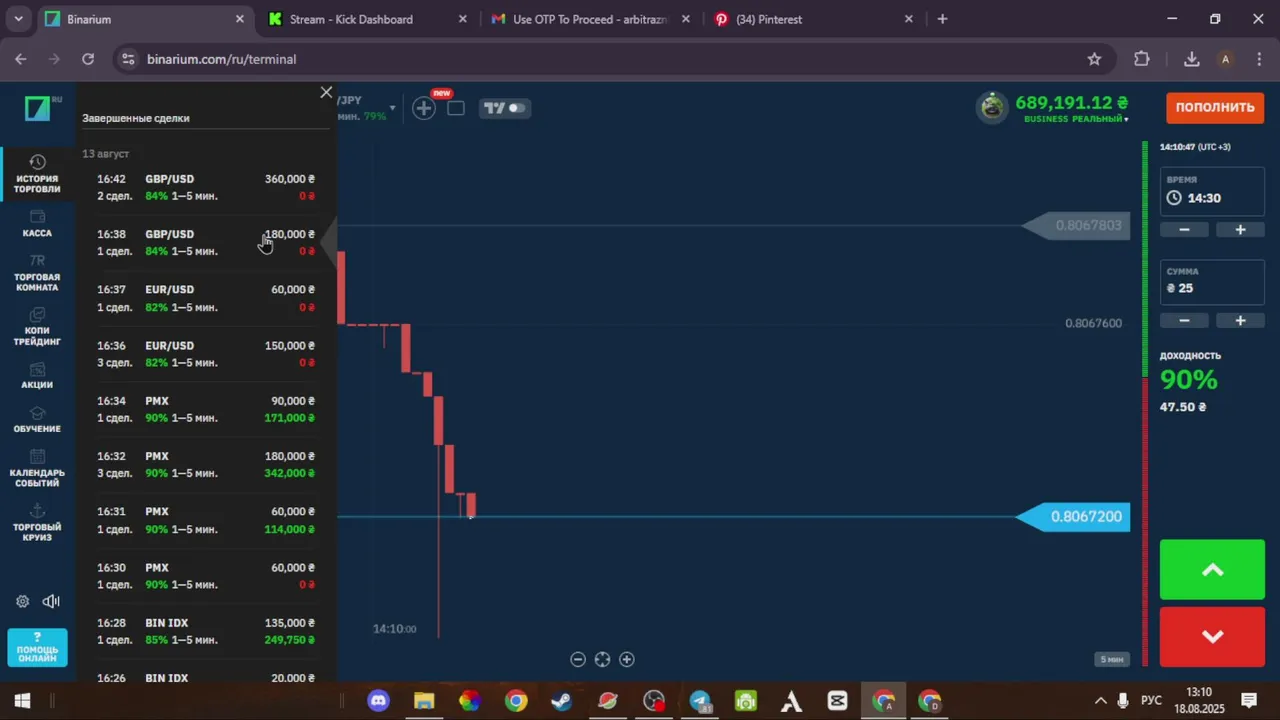1280x720 pixels.
Task: Show hidden system tray icons
Action: 1101,701
